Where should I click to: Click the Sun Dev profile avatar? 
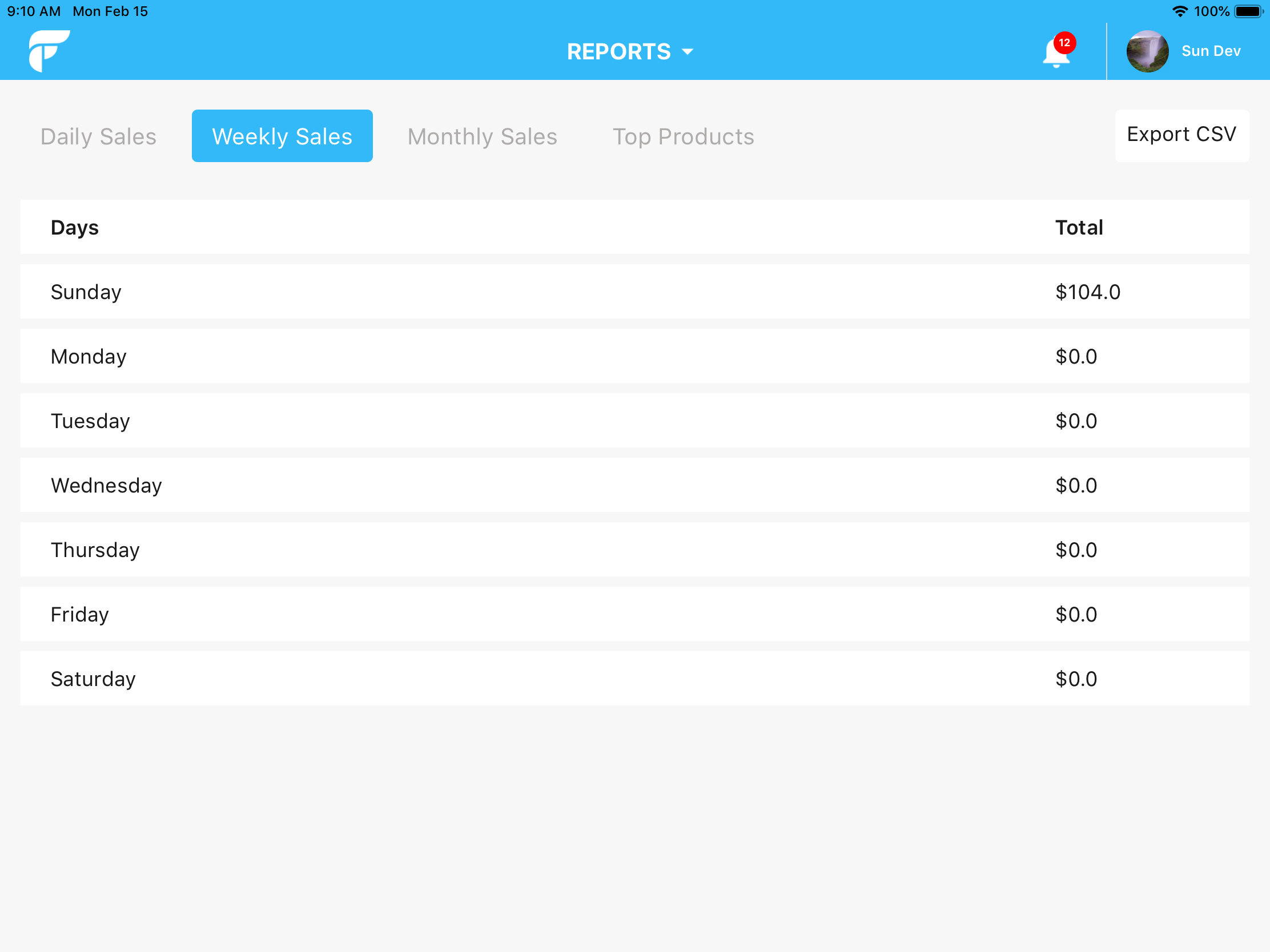[1147, 50]
